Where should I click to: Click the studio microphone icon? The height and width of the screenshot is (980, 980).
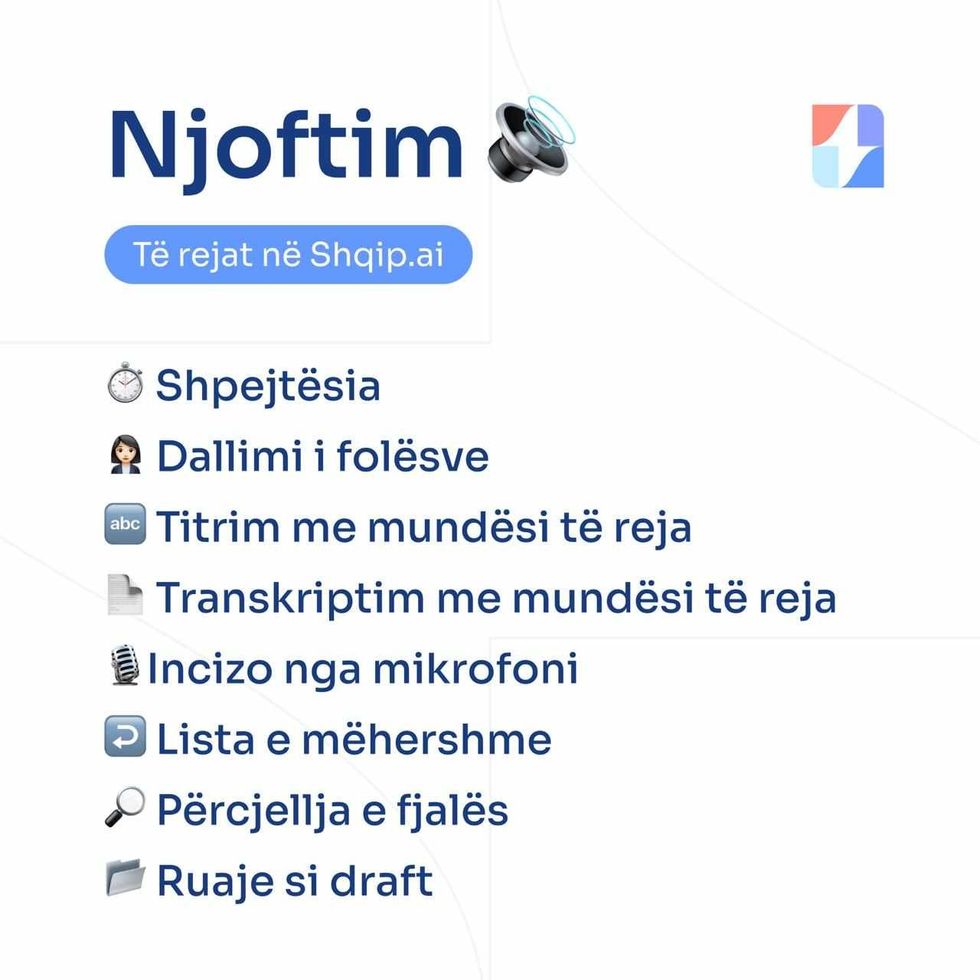pyautogui.click(x=125, y=667)
